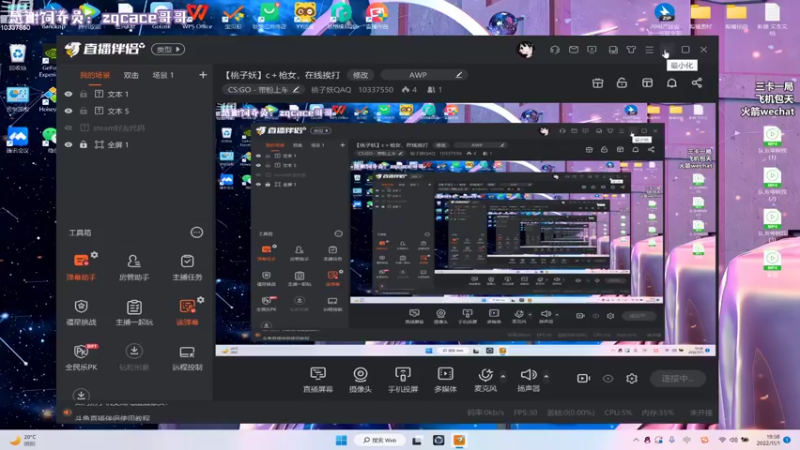Open the share icon in header
The width and height of the screenshot is (800, 450).
click(x=696, y=83)
